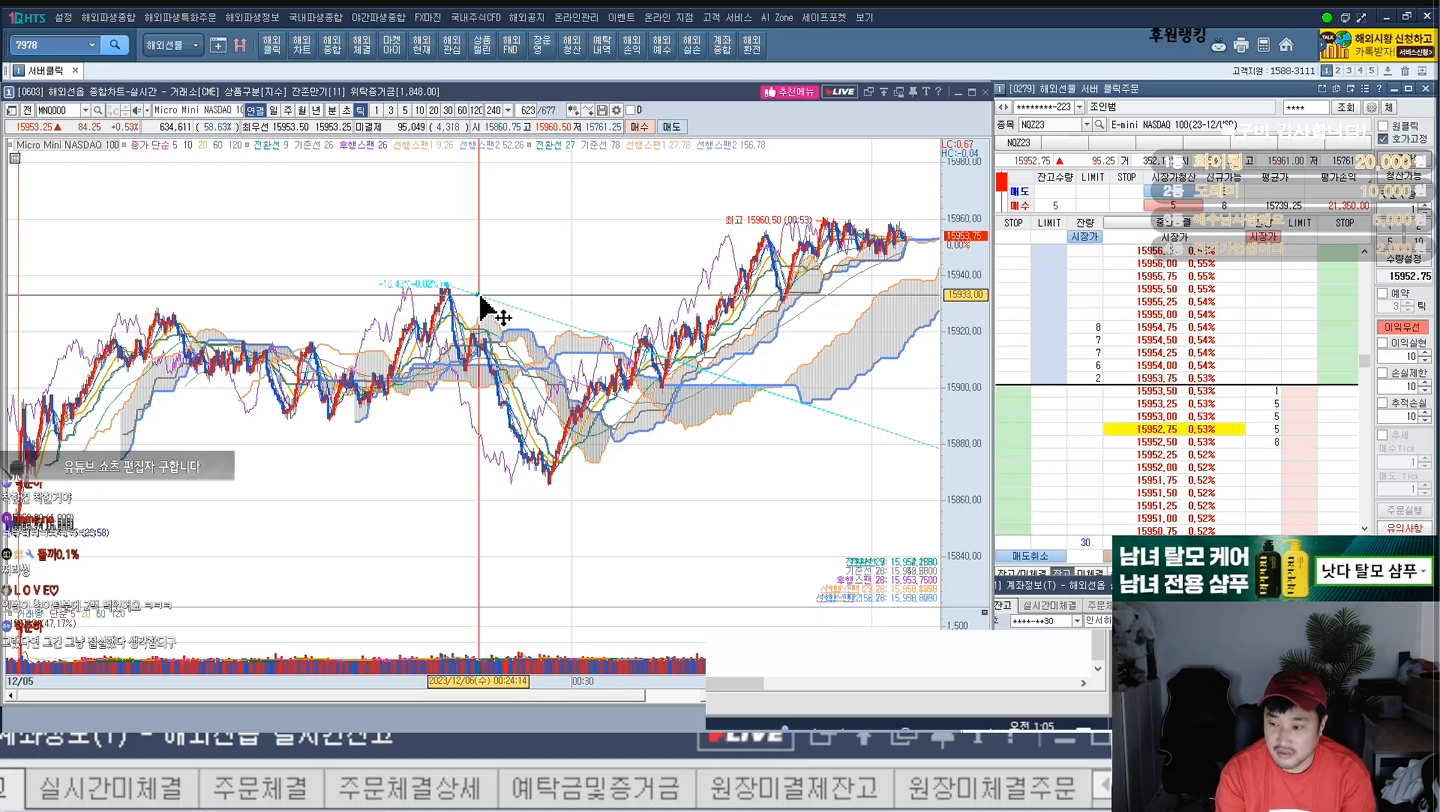The height and width of the screenshot is (812, 1440).
Task: Click the 매수 button in chart info bar
Action: pyautogui.click(x=639, y=127)
